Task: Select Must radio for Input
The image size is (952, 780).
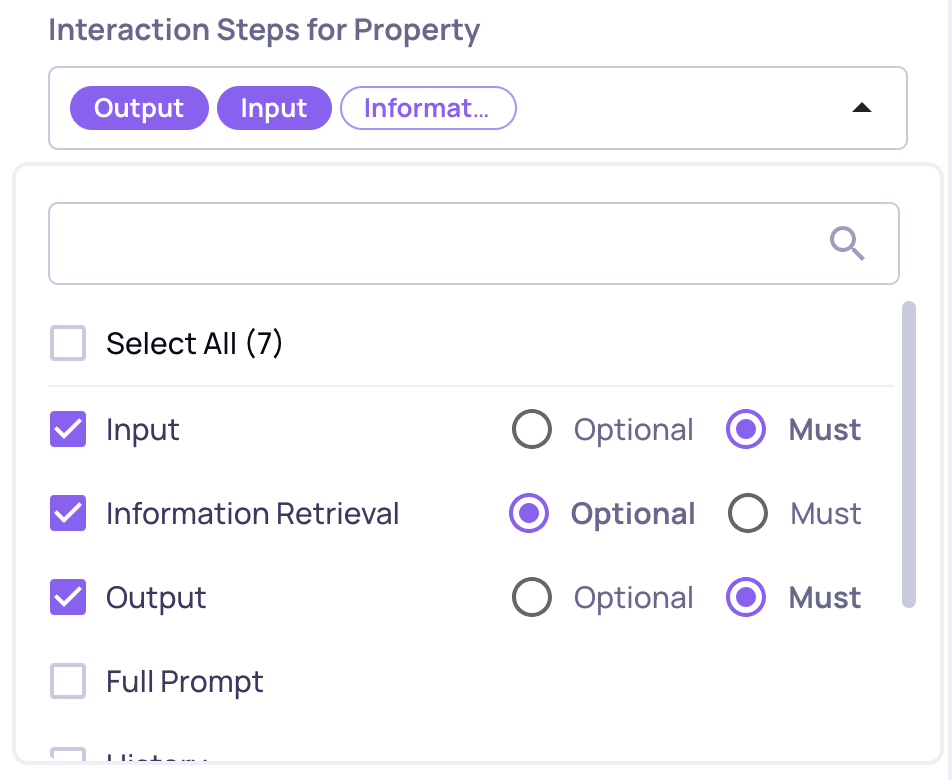Action: [x=746, y=430]
